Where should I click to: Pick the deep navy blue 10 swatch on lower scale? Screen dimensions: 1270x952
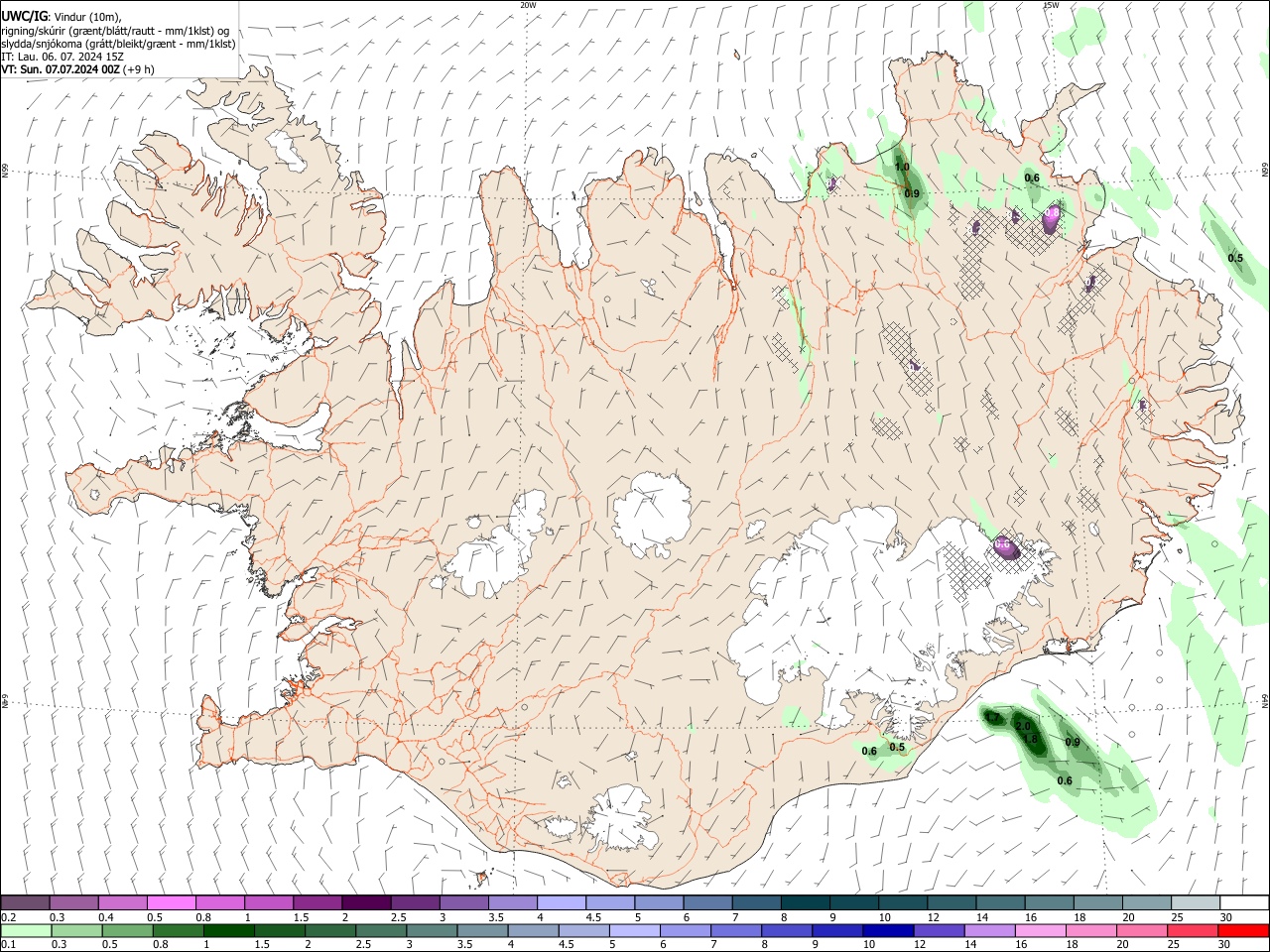887,930
